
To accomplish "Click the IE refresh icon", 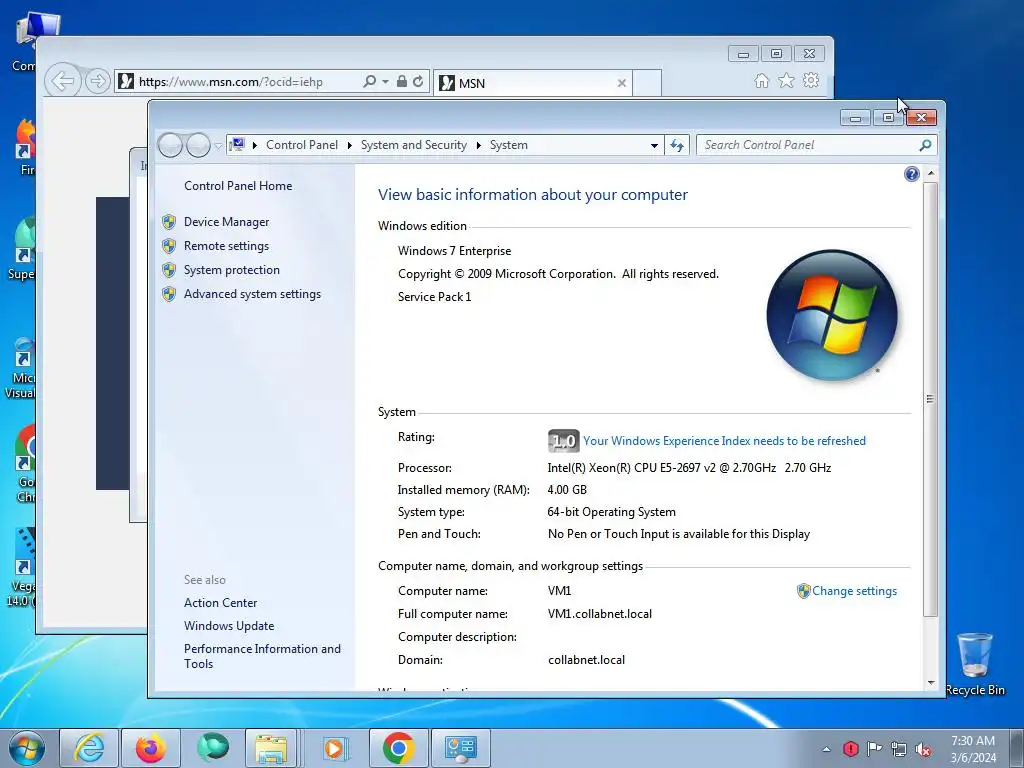I will pyautogui.click(x=418, y=82).
